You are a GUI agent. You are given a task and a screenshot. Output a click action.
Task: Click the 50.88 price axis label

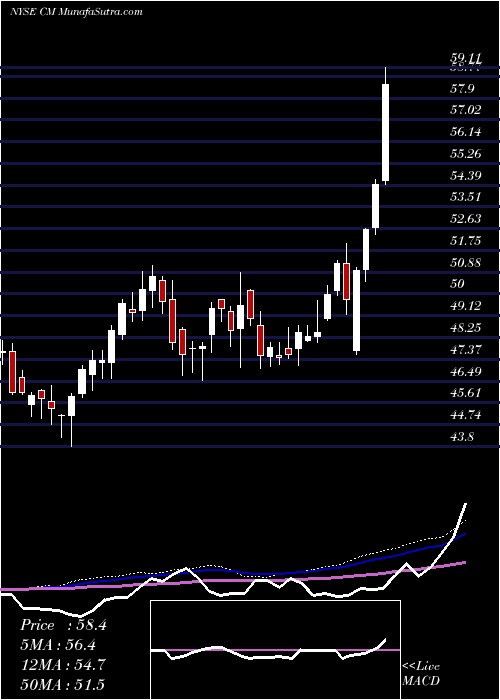[x=466, y=262]
